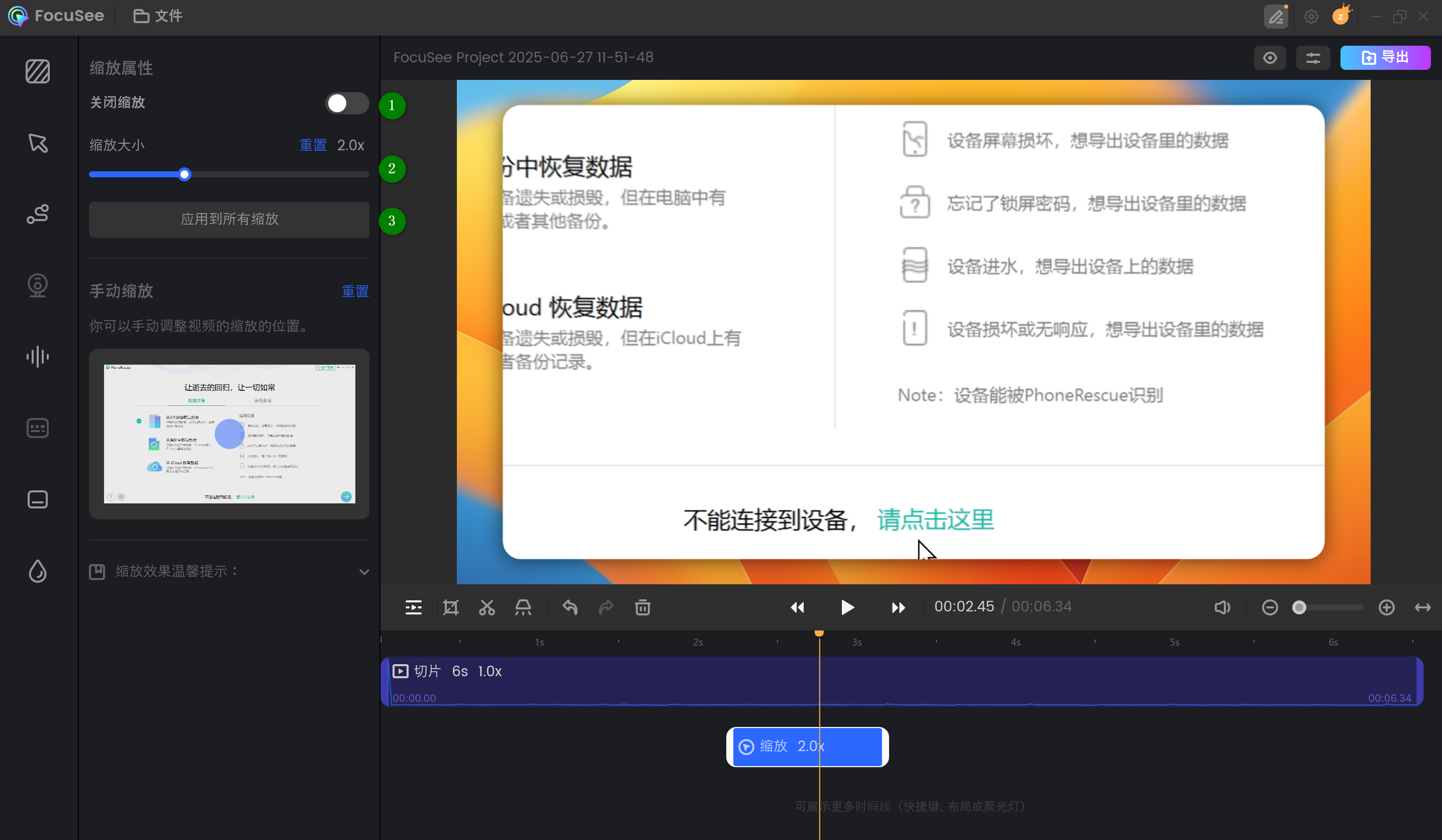1442x840 pixels.
Task: Play the video
Action: tap(847, 607)
